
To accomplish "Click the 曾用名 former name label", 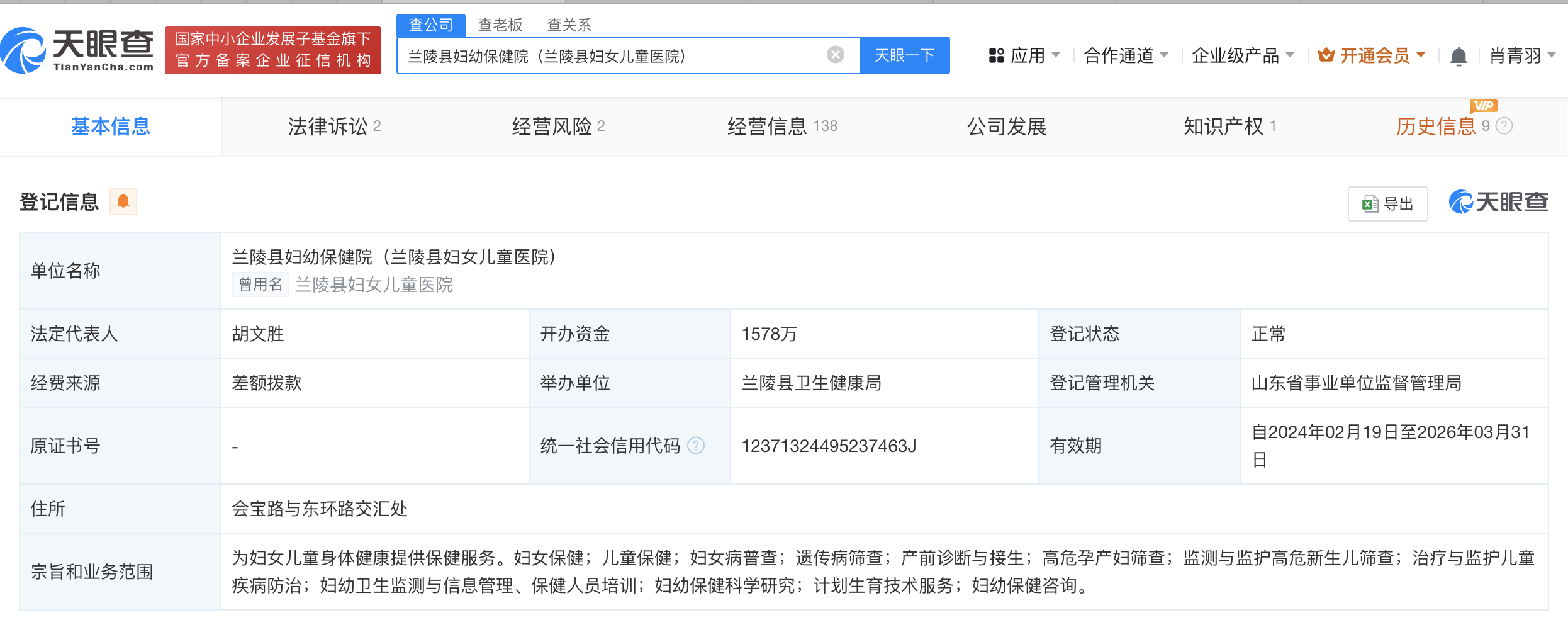I will pyautogui.click(x=260, y=285).
